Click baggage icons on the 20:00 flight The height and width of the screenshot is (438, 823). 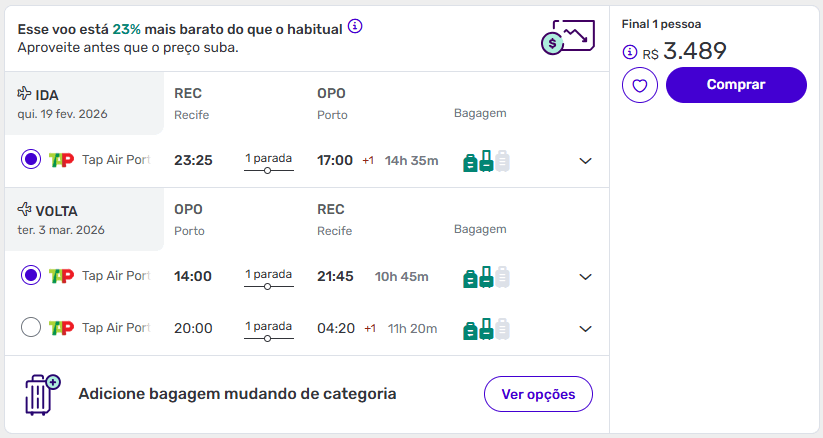[487, 328]
